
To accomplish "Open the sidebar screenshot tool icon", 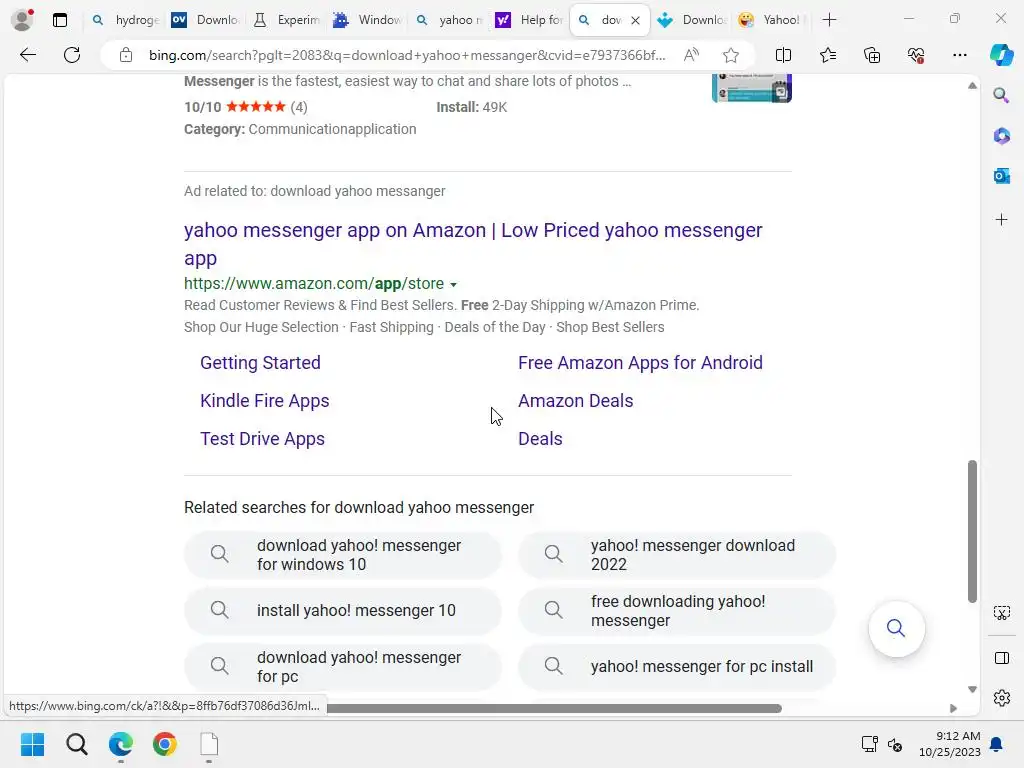I will pyautogui.click(x=1001, y=613).
